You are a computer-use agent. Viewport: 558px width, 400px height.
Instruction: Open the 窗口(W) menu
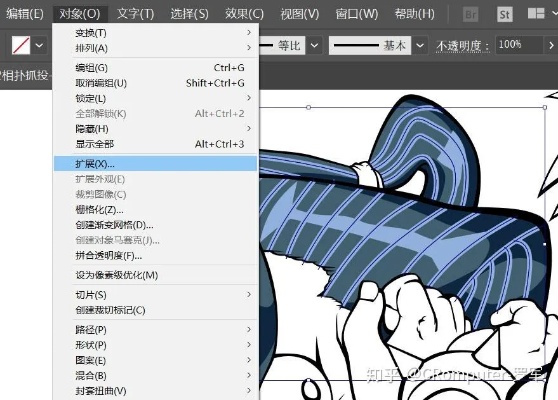click(357, 14)
